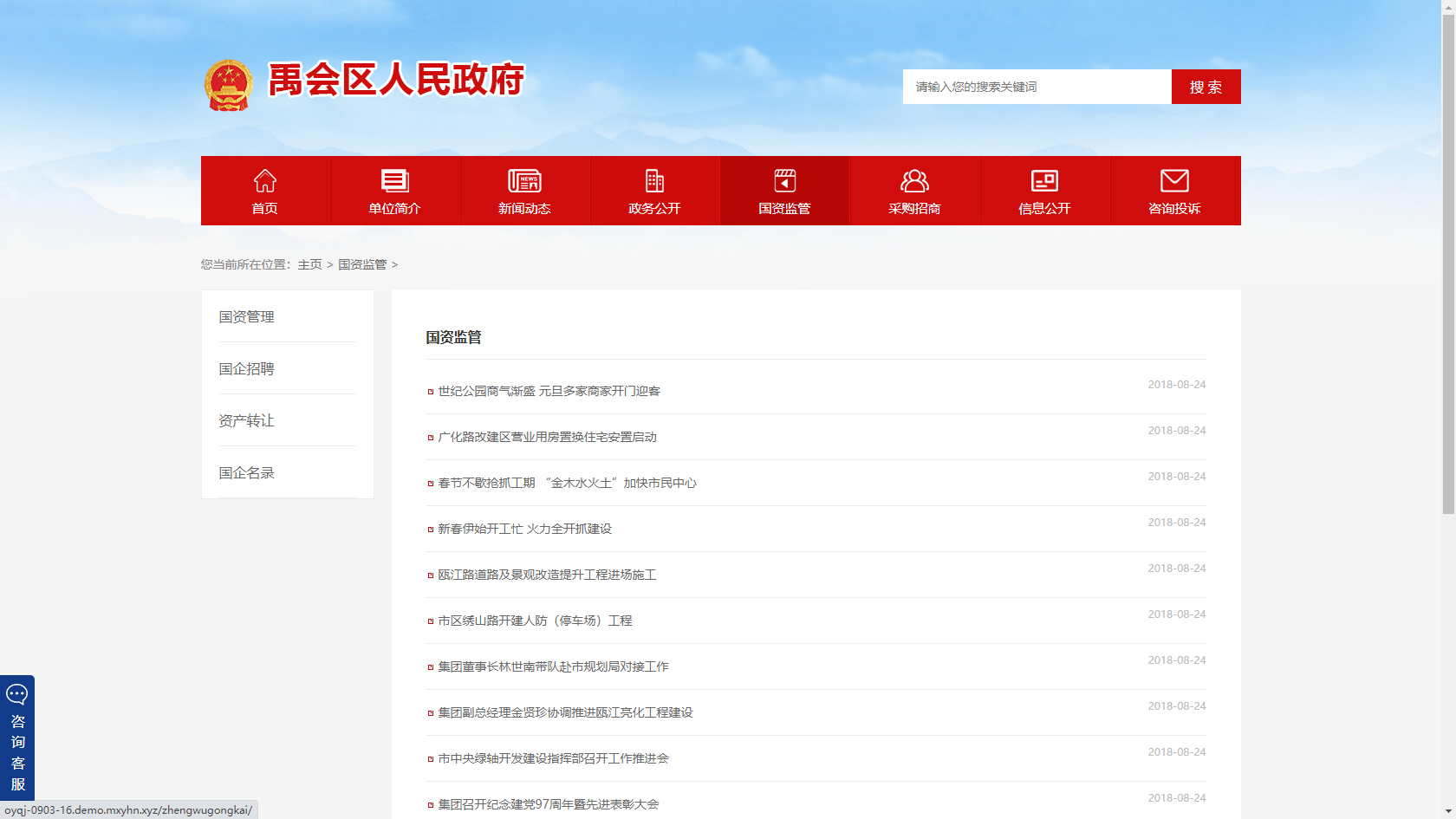
Task: Click the envelope icon above 咨询投诉
Action: click(x=1174, y=180)
